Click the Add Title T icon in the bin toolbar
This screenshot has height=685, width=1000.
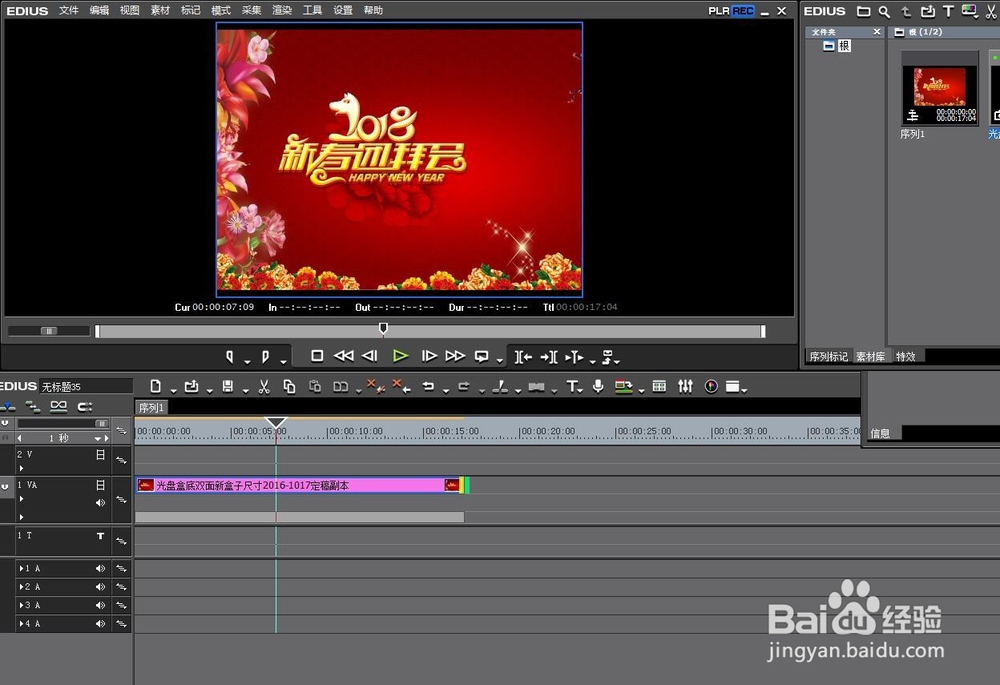click(x=948, y=11)
